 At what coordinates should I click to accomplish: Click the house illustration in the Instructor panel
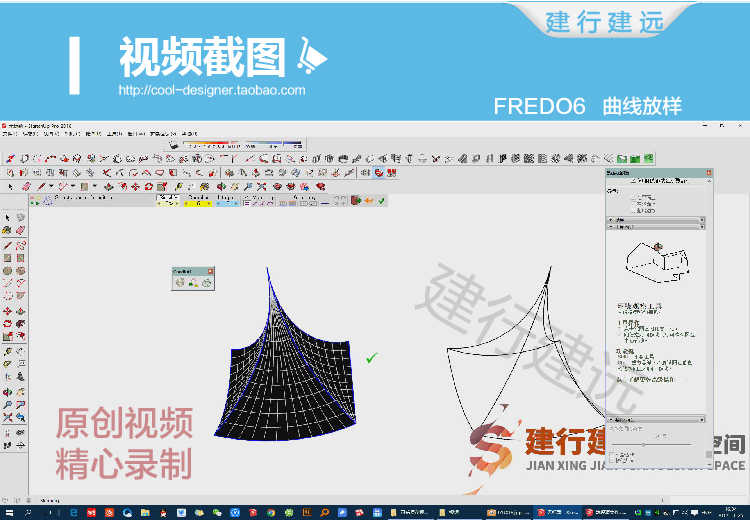tap(658, 262)
